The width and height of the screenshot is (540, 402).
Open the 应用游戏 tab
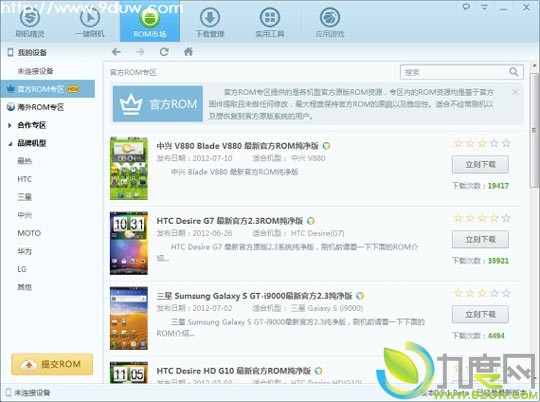click(330, 21)
